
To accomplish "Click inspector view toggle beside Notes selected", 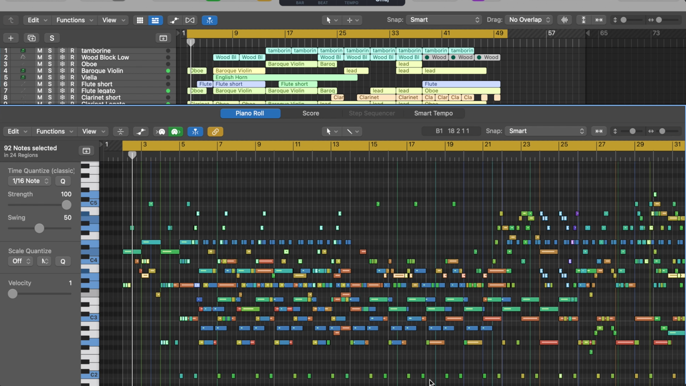I will (86, 151).
